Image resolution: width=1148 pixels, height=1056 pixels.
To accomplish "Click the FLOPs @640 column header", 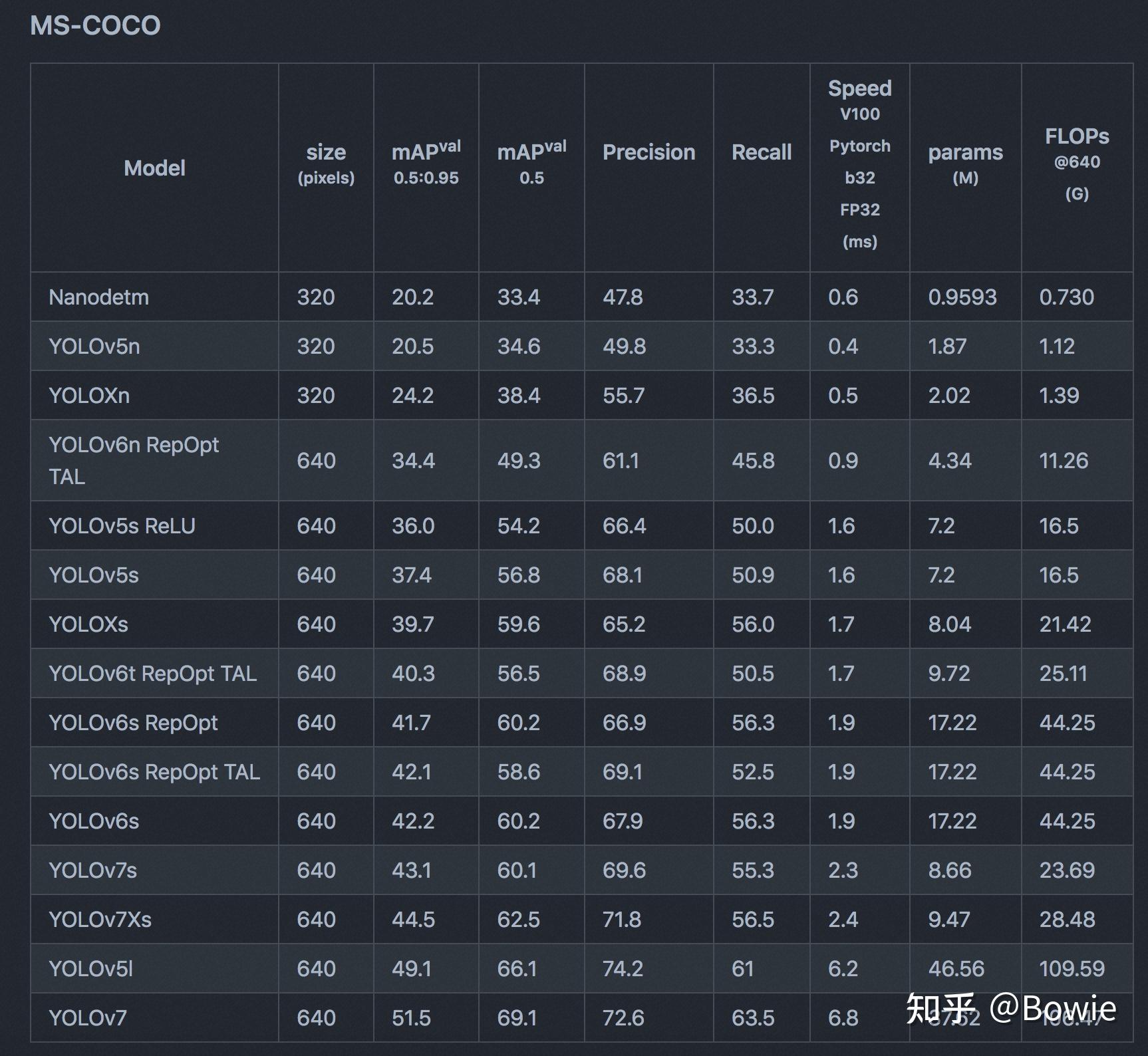I will point(1077,163).
